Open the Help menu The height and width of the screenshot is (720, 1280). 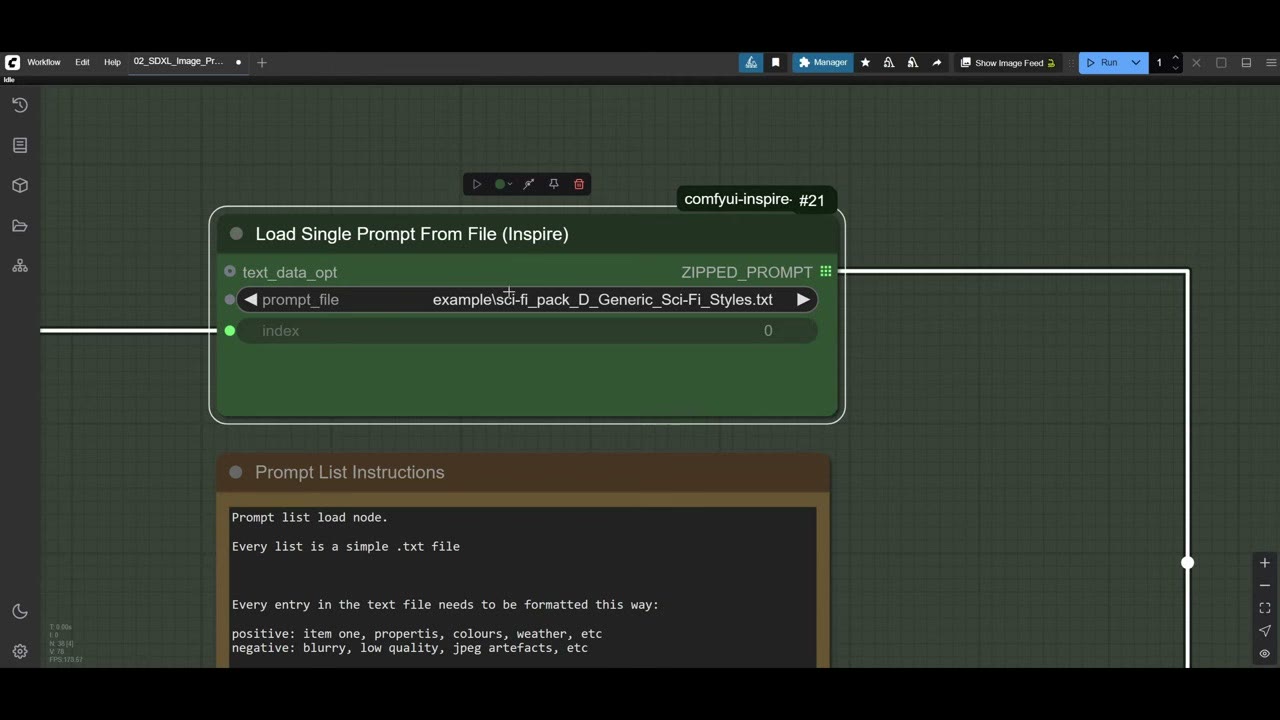coord(112,62)
